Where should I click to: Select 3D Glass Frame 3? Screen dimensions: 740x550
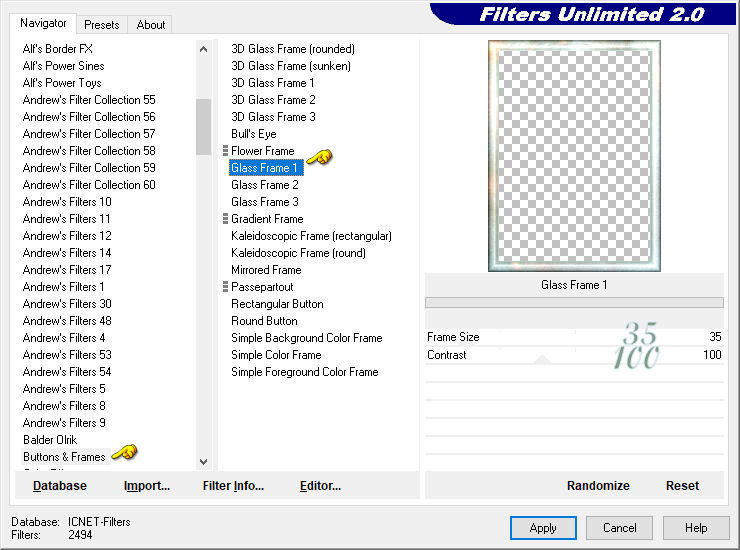pos(273,117)
